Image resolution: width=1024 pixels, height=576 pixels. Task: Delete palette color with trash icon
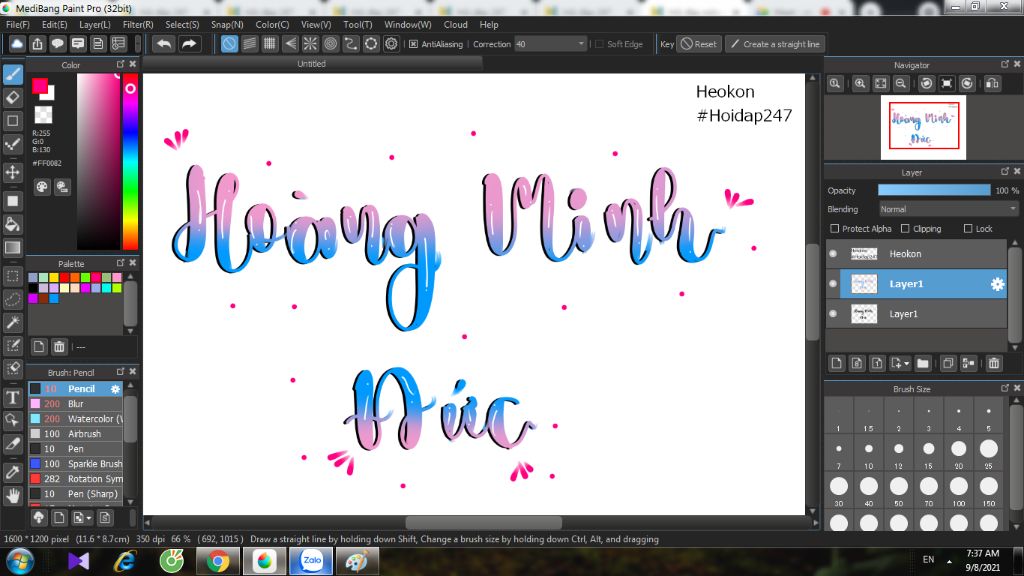point(59,347)
